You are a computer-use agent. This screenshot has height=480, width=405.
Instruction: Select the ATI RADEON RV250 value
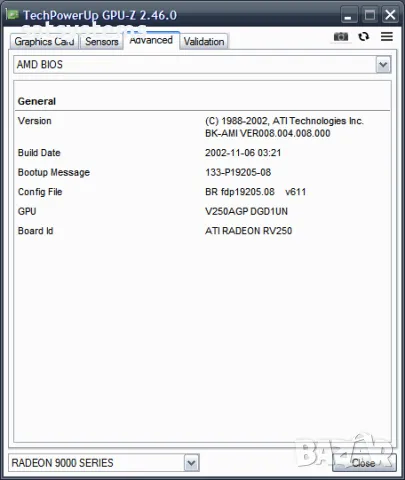pos(249,231)
